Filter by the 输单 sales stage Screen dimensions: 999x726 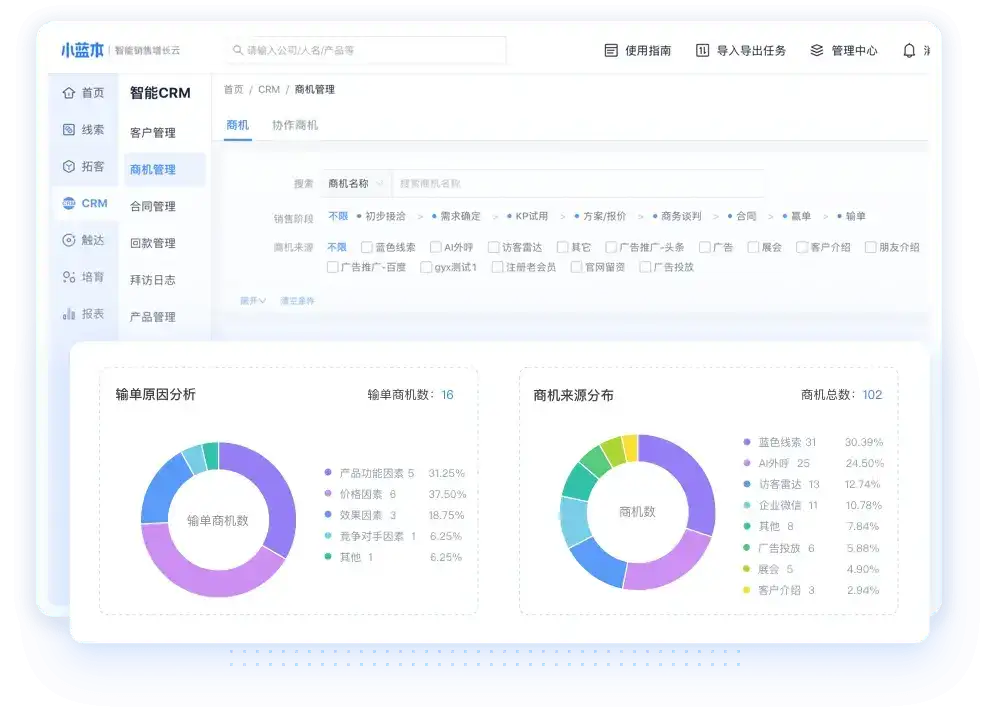(851, 216)
